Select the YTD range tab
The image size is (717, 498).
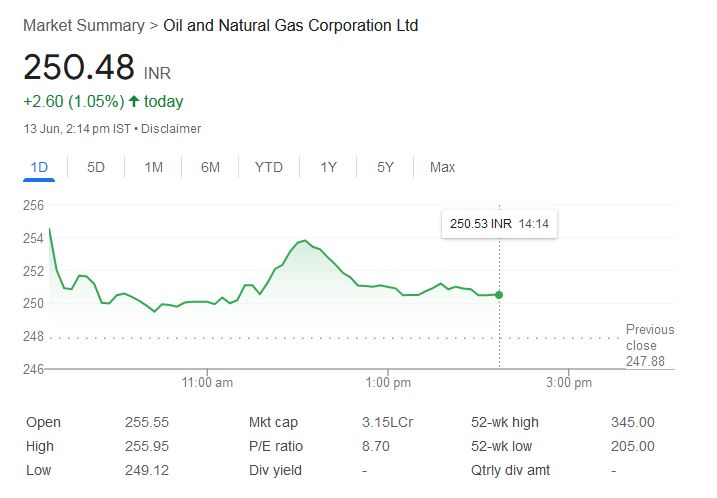(x=268, y=167)
